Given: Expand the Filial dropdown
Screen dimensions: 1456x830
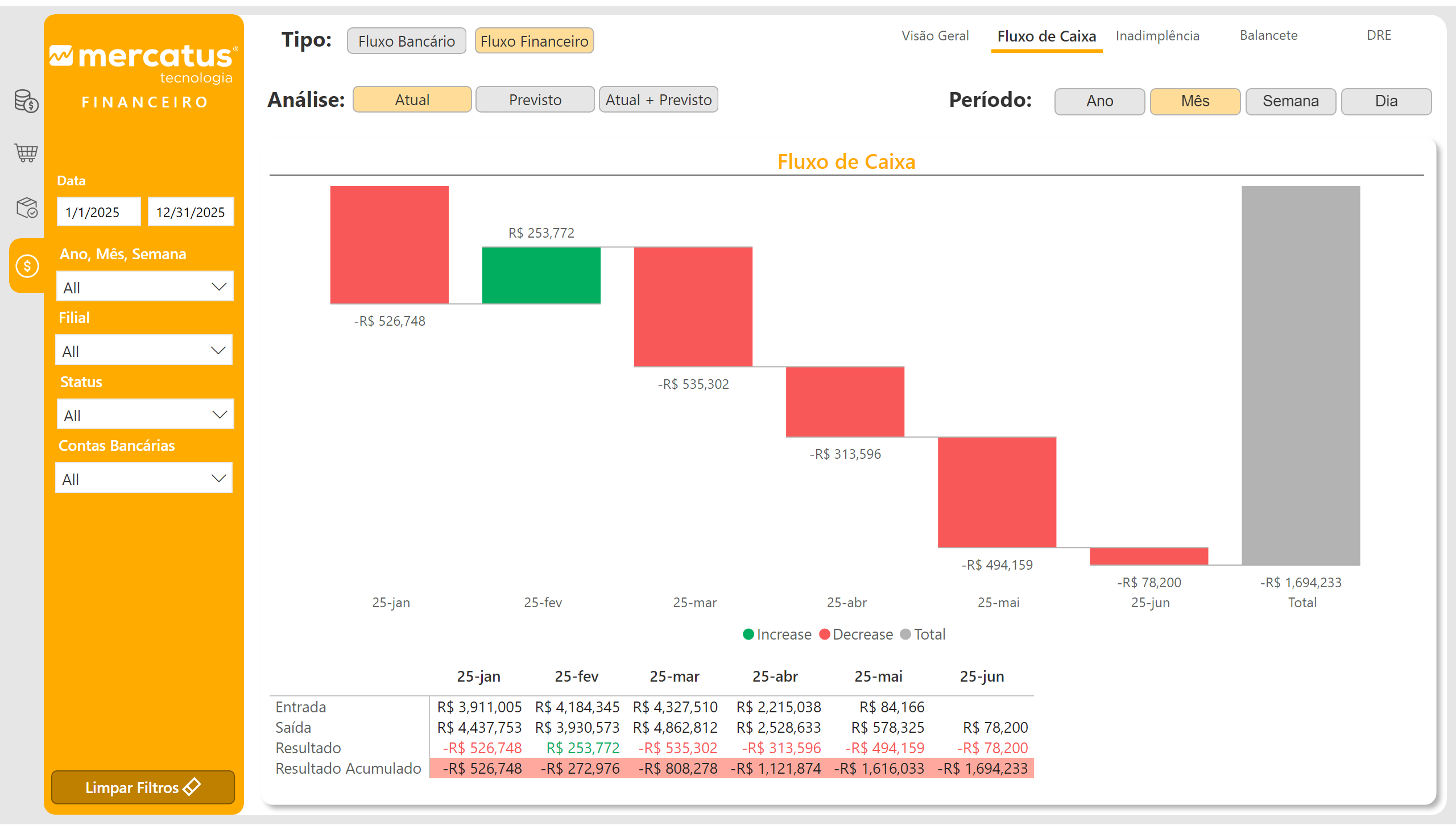Looking at the screenshot, I should [144, 351].
